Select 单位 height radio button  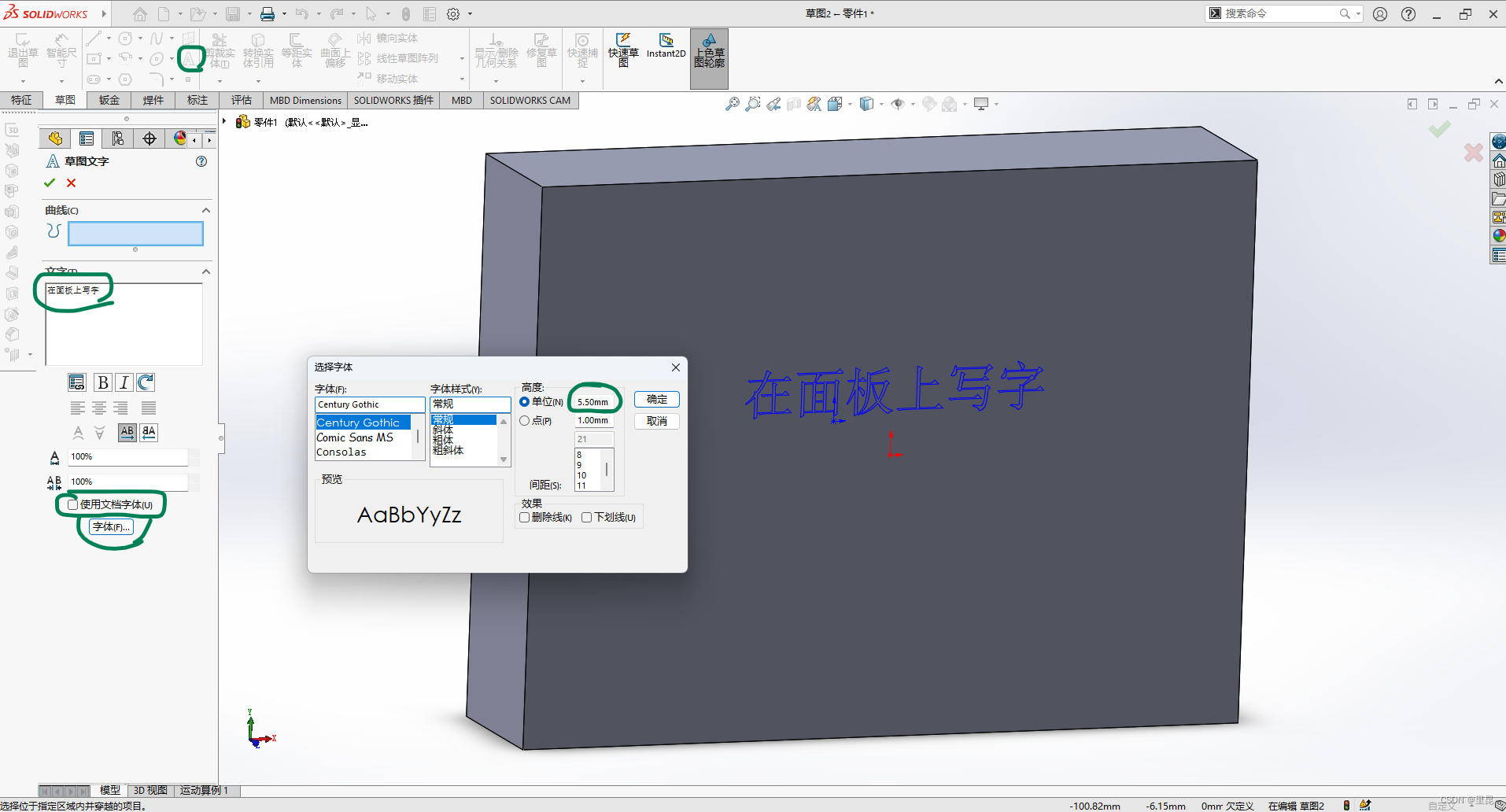click(525, 402)
